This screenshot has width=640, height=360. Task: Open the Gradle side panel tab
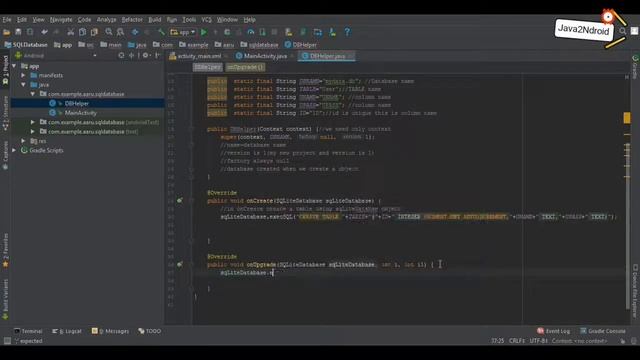pyautogui.click(x=635, y=67)
